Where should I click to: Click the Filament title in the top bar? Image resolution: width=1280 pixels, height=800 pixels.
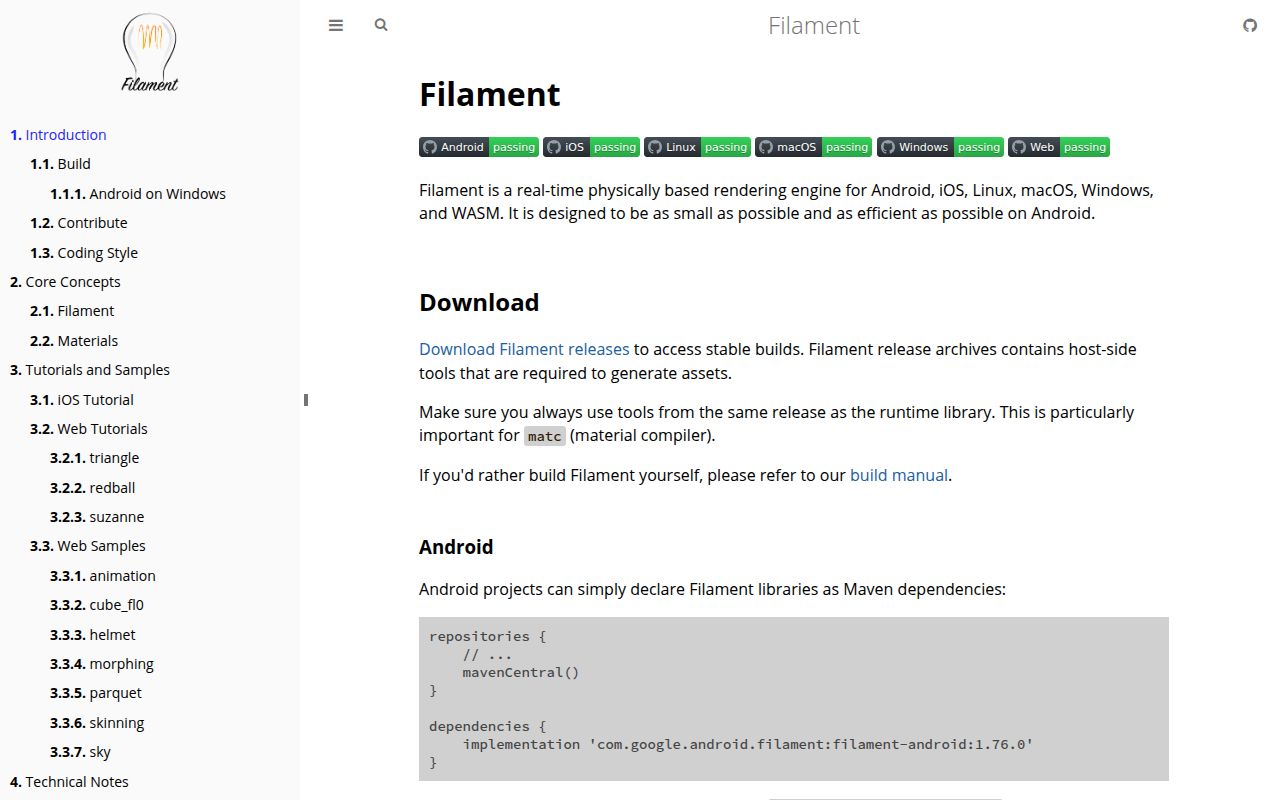(x=814, y=26)
